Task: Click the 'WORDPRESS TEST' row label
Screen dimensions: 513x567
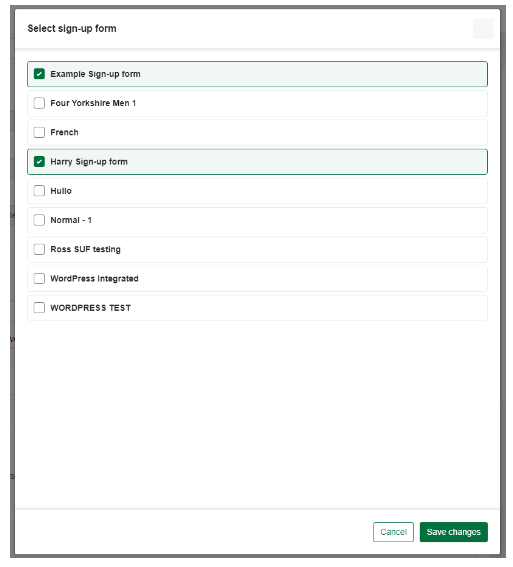Action: (90, 308)
